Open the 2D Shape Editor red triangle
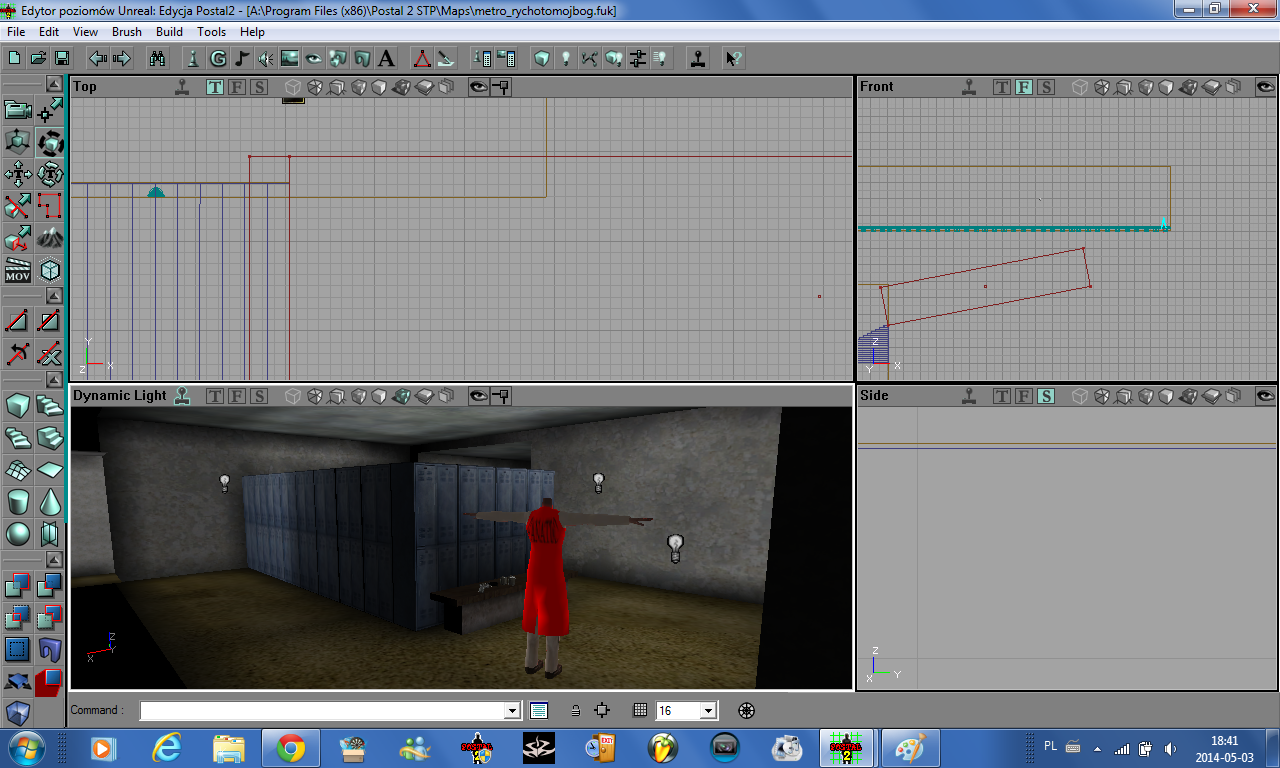The image size is (1280, 768). [423, 58]
